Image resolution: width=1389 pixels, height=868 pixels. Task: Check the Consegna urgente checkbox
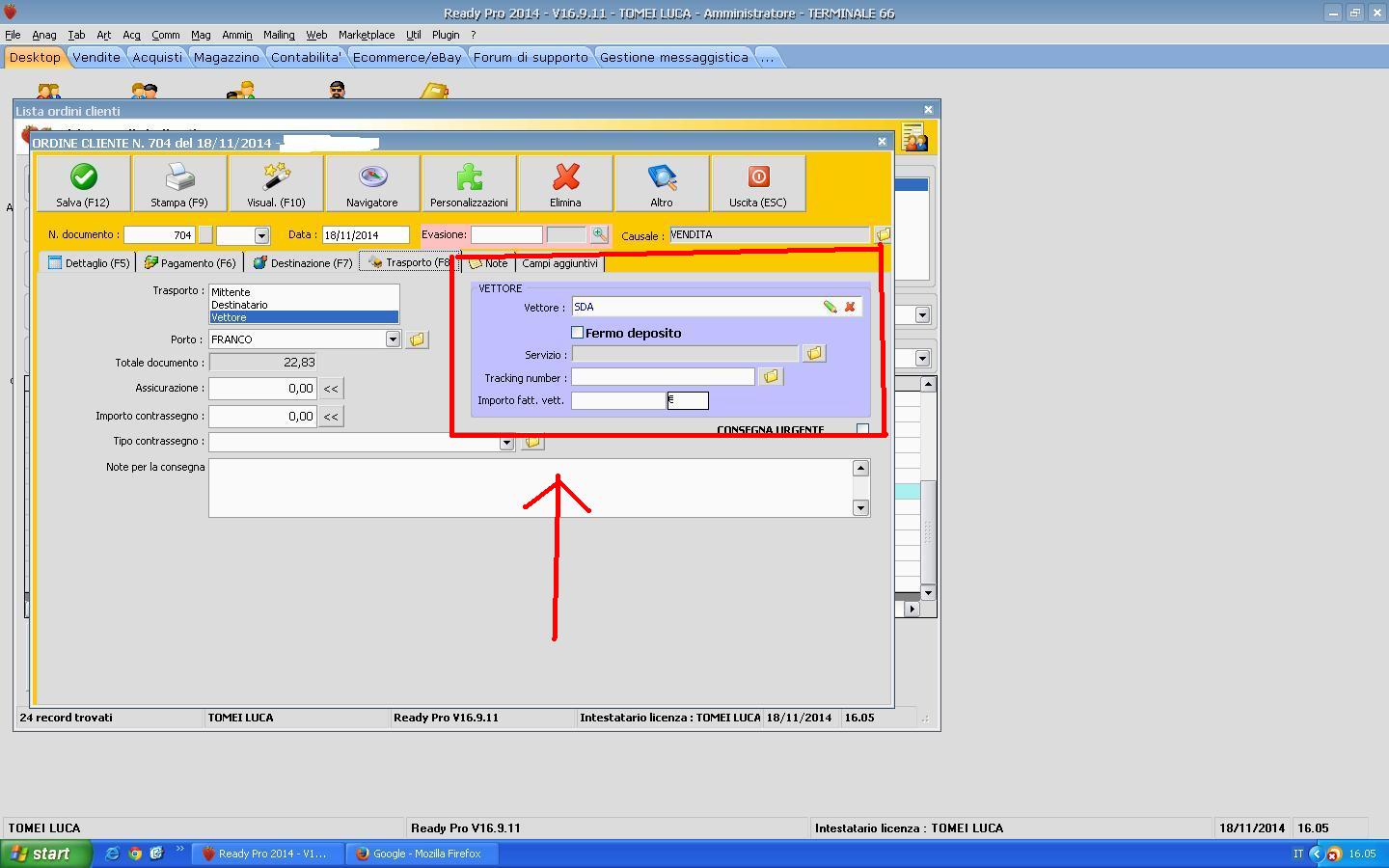tap(862, 429)
